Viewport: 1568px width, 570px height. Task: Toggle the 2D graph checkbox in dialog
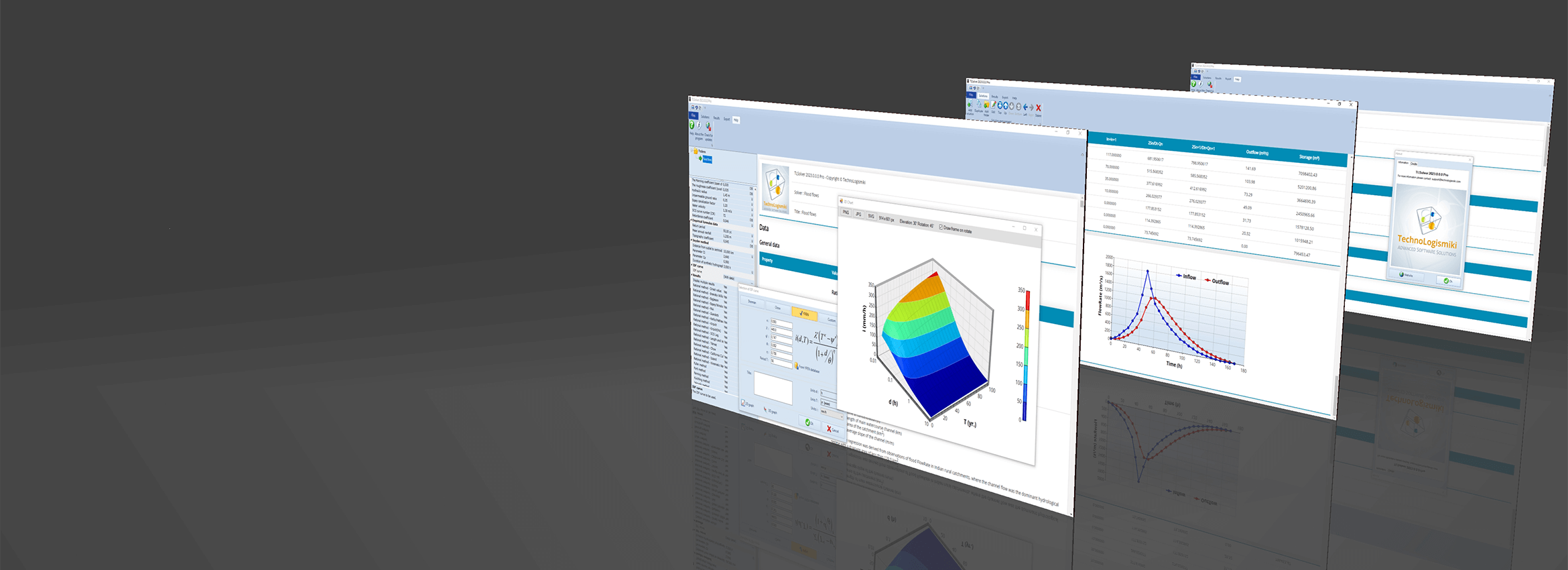tap(743, 403)
